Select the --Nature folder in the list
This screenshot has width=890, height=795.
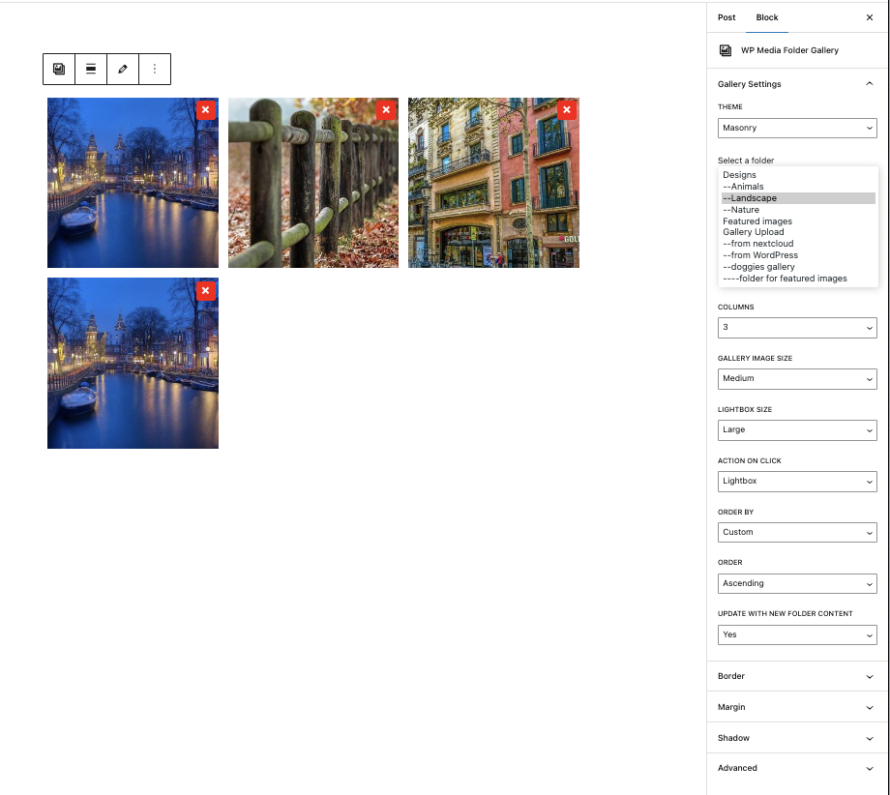(x=741, y=210)
